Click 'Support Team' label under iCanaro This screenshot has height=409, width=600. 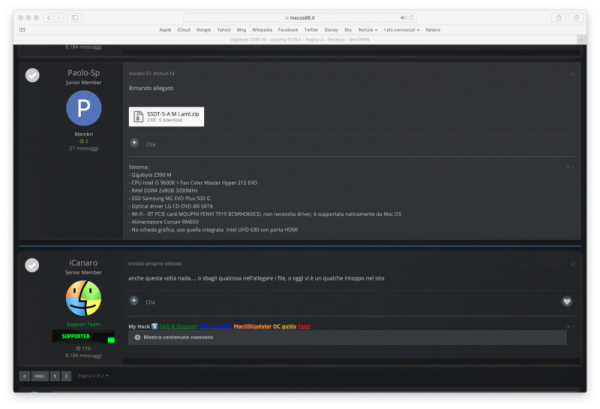click(83, 324)
